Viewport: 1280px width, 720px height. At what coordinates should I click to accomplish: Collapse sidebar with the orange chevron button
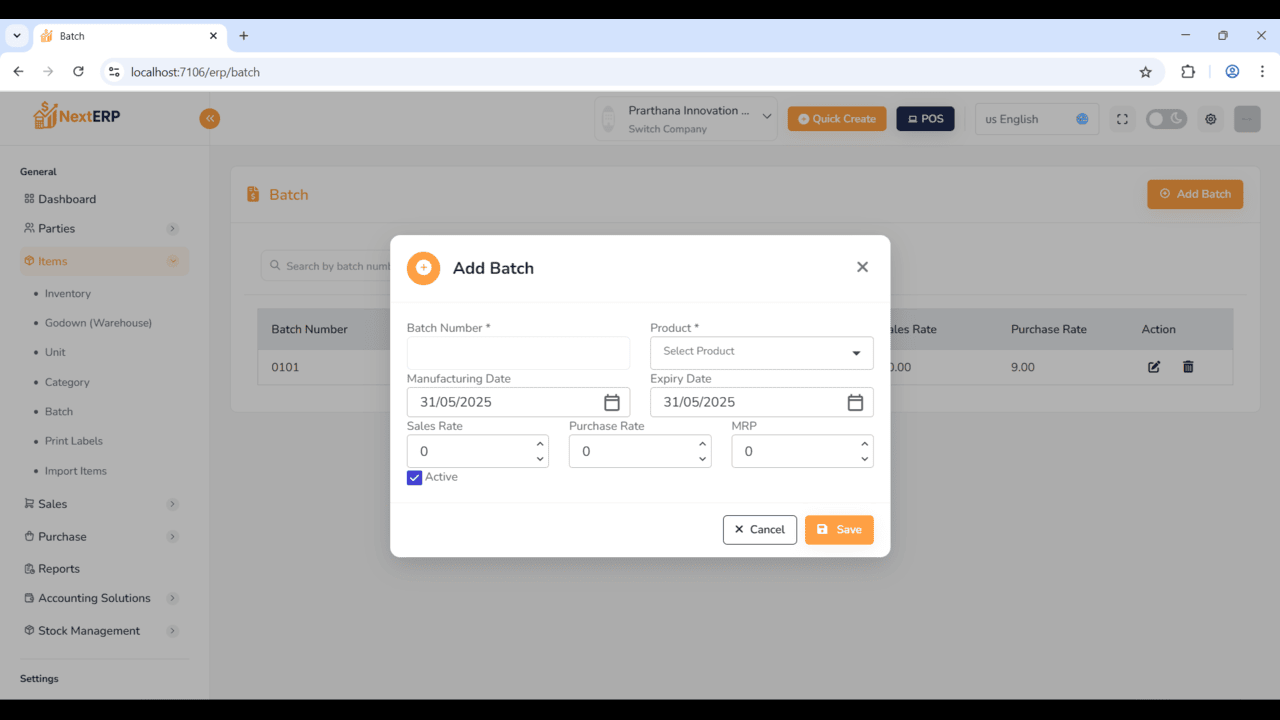tap(209, 118)
